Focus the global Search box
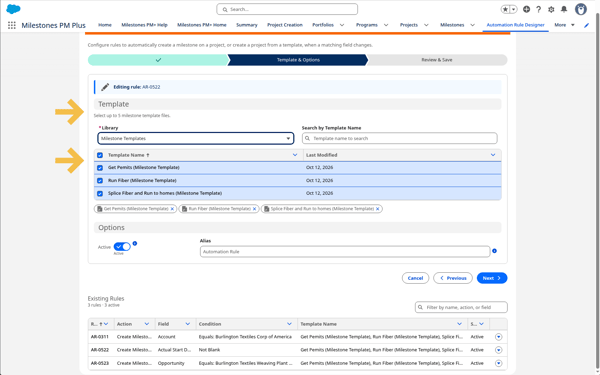 (x=287, y=9)
